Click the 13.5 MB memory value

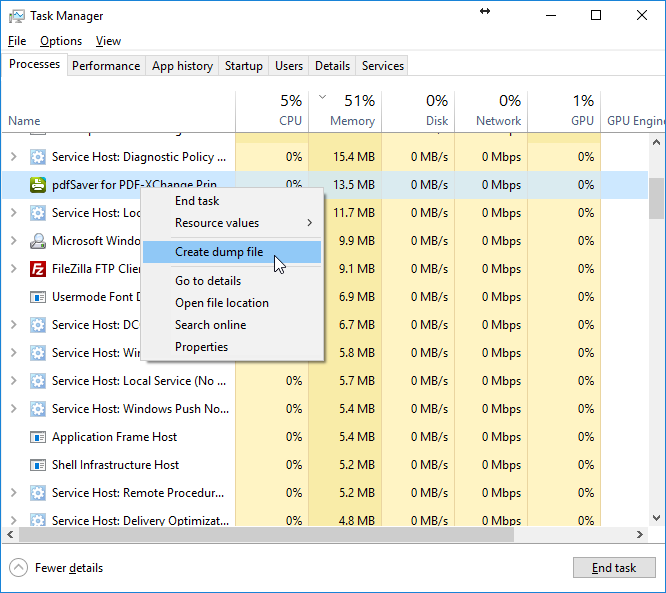coord(354,185)
